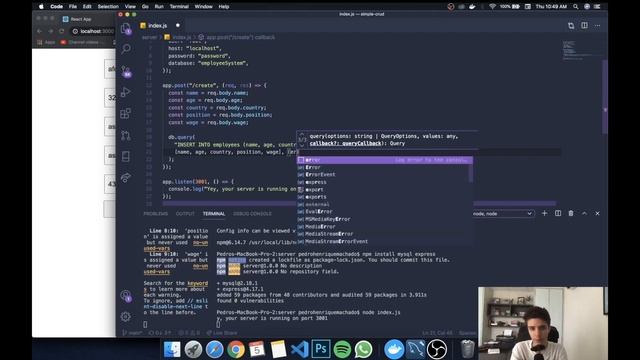640x360 pixels.
Task: Open OBS from the Dock
Action: point(437,349)
